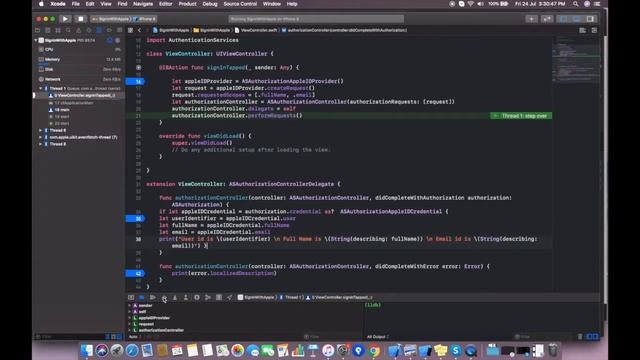Click the ViewController.swift breadcrumb
640x360 pixels.
tap(256, 30)
